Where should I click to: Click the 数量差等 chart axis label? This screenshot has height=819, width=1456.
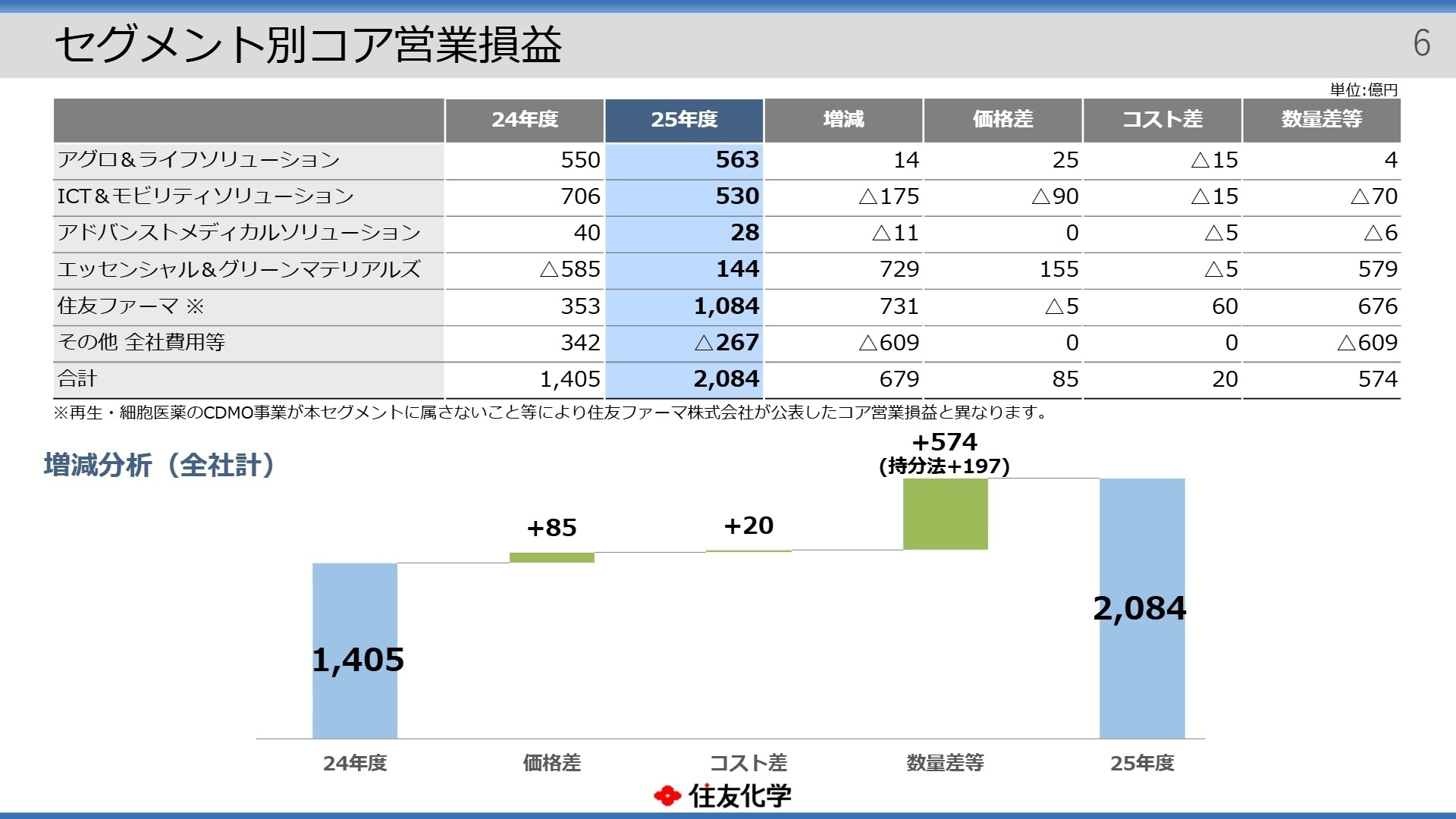coord(946,763)
